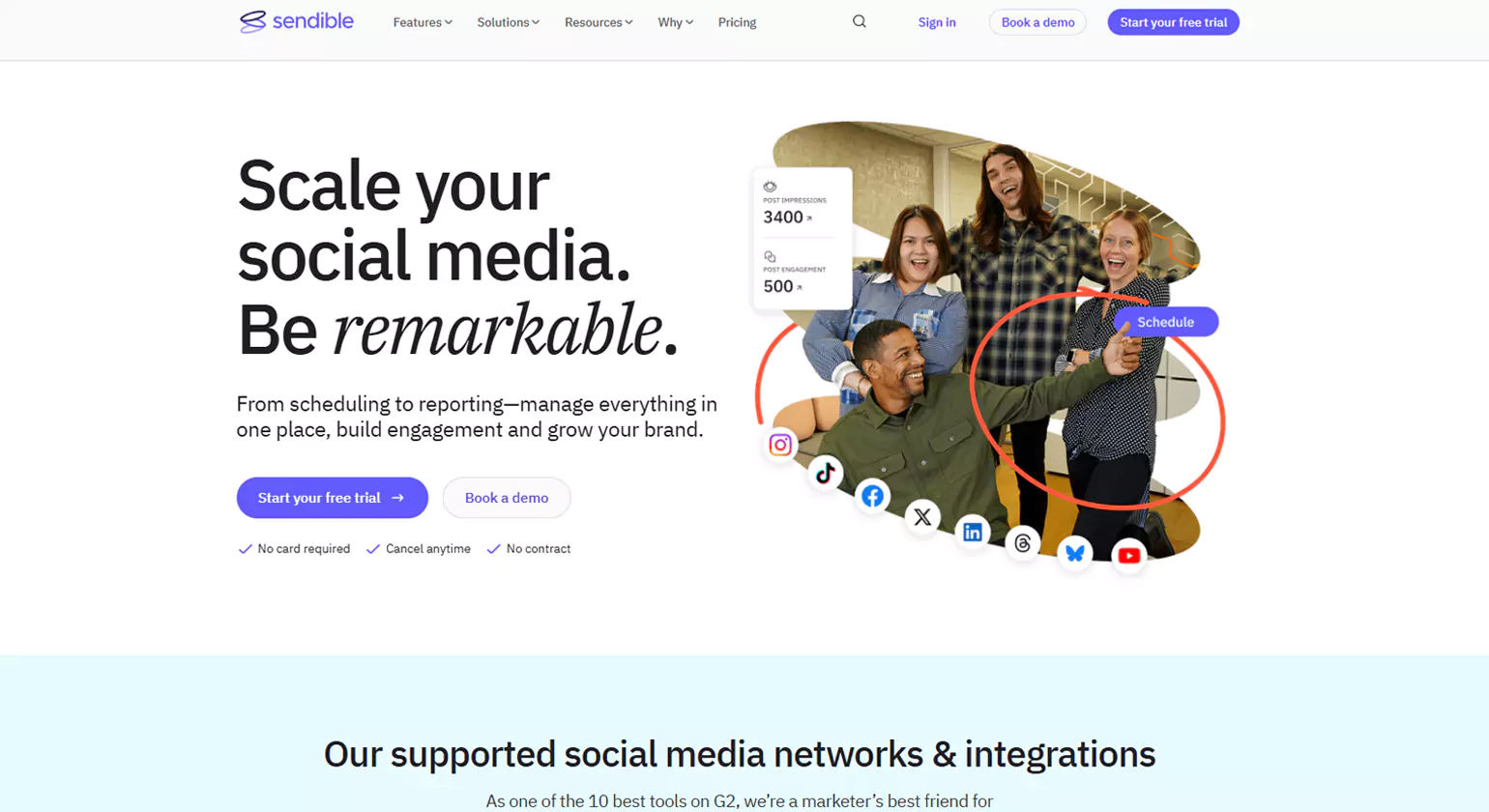Viewport: 1489px width, 812px height.
Task: Click the Facebook icon
Action: coord(872,496)
